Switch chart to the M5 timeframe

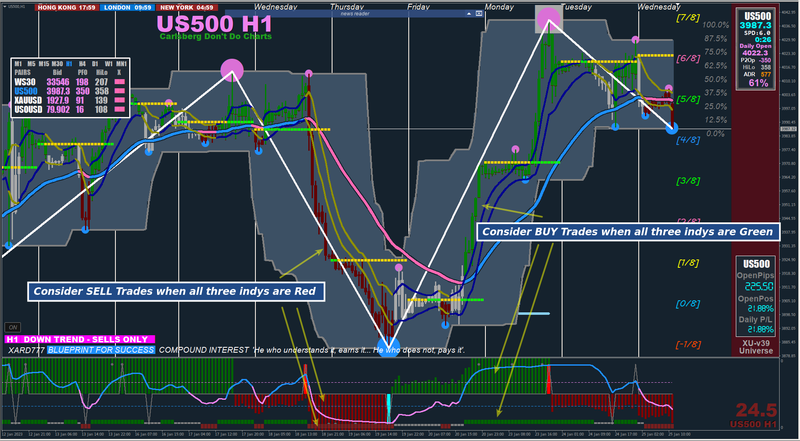[x=32, y=64]
